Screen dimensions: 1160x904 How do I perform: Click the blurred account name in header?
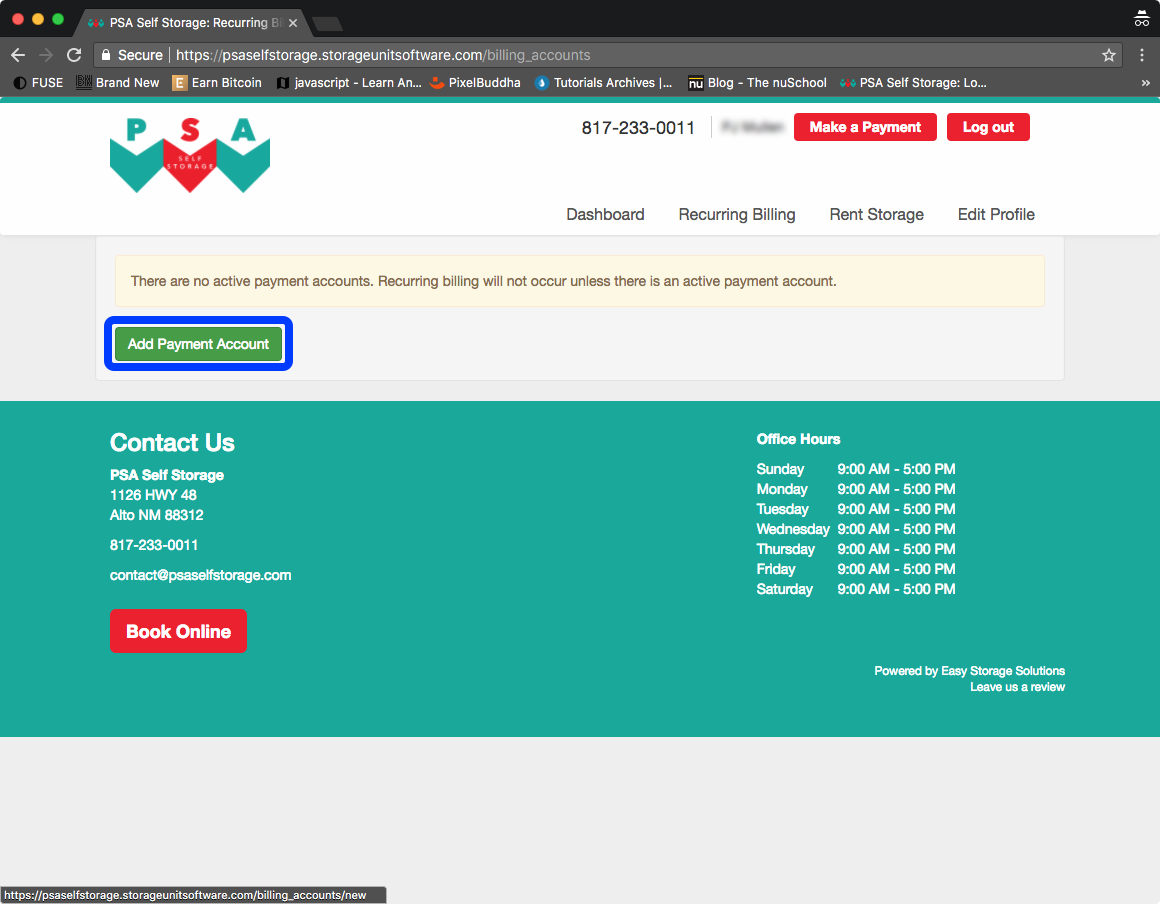click(752, 127)
